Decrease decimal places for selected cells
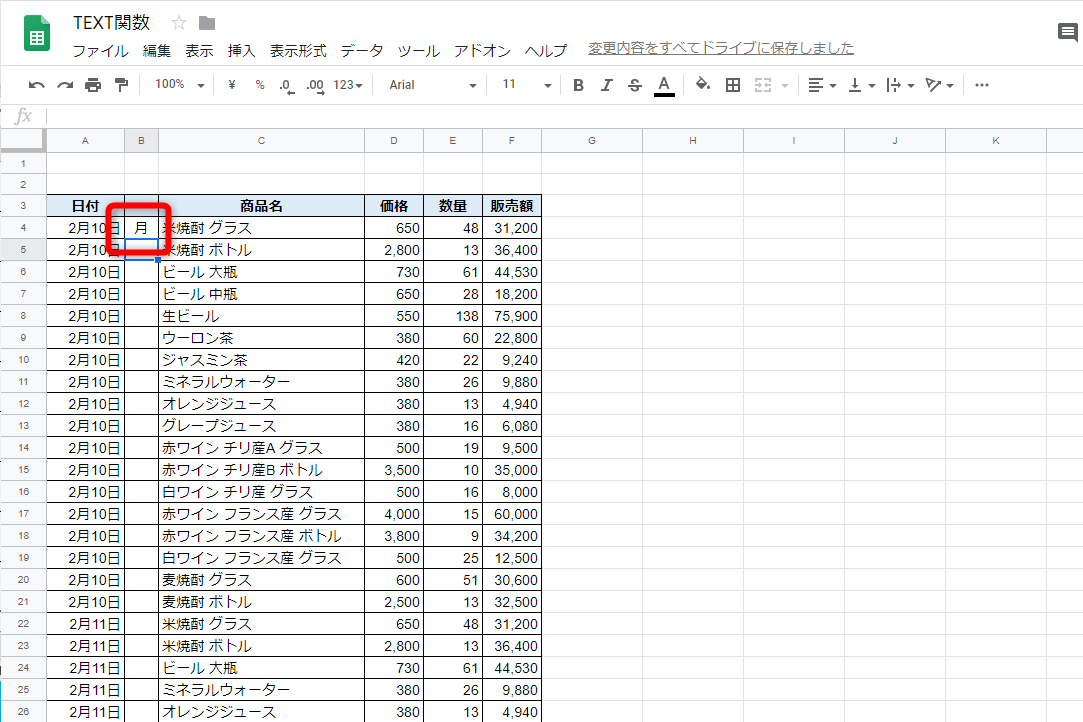Image resolution: width=1083 pixels, height=722 pixels. [x=288, y=85]
